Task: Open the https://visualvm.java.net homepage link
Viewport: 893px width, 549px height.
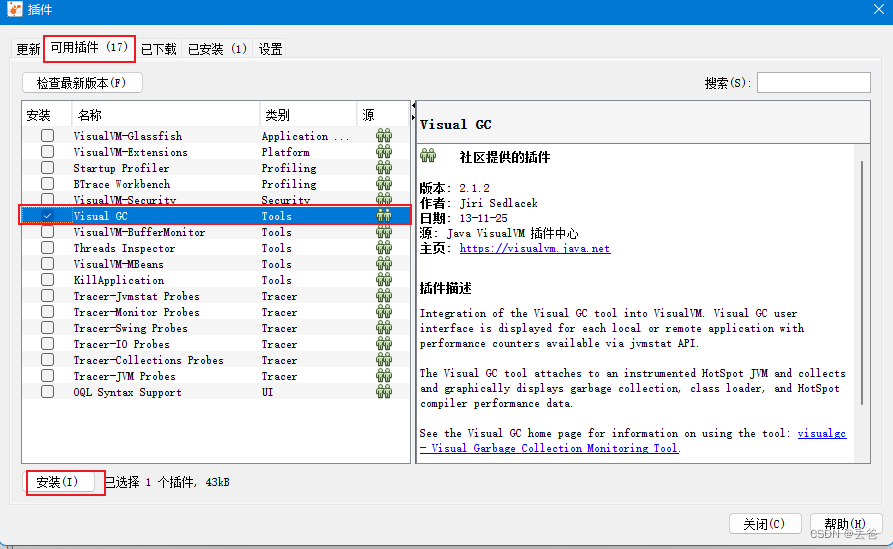Action: click(535, 248)
